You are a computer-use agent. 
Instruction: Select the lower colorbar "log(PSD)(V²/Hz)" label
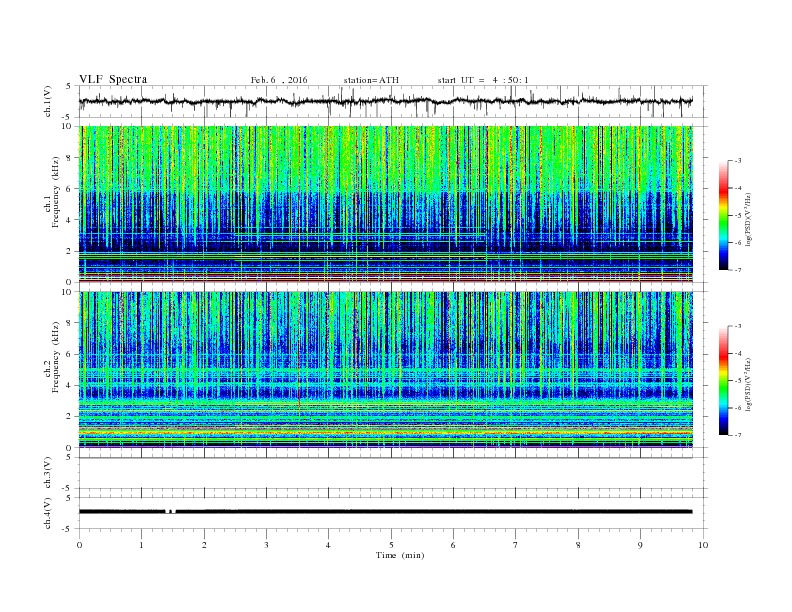tap(748, 384)
